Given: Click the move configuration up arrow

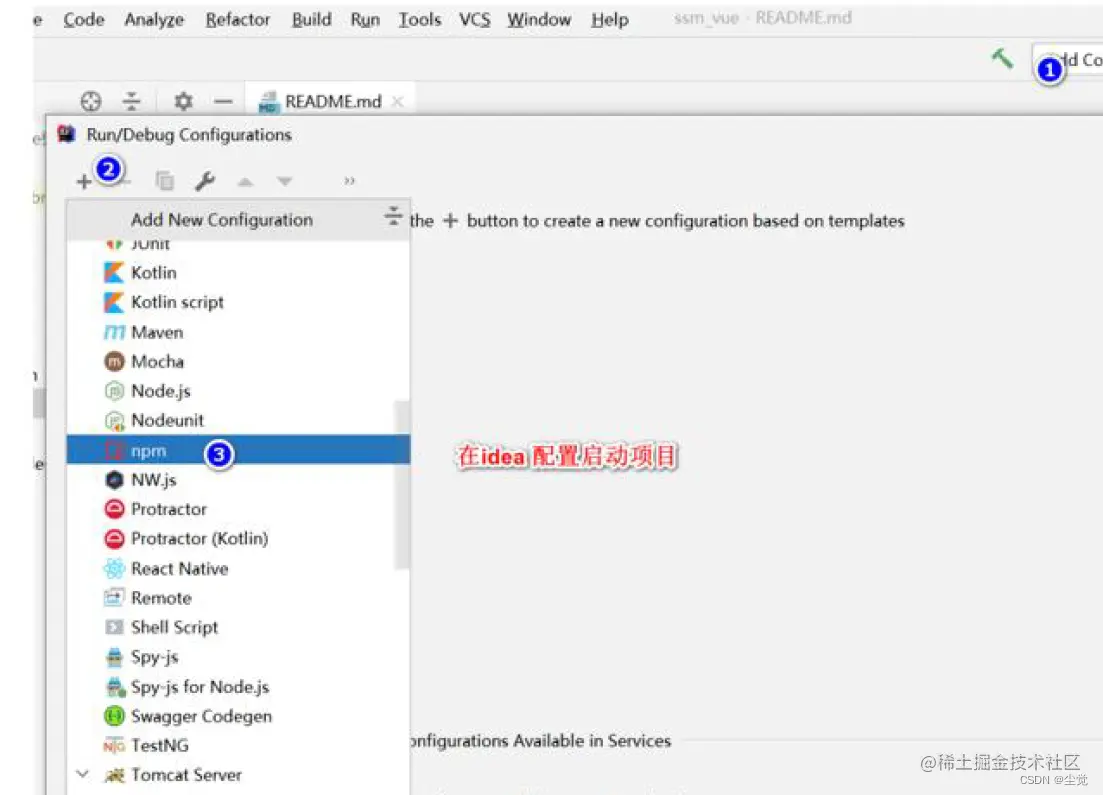Looking at the screenshot, I should point(245,182).
